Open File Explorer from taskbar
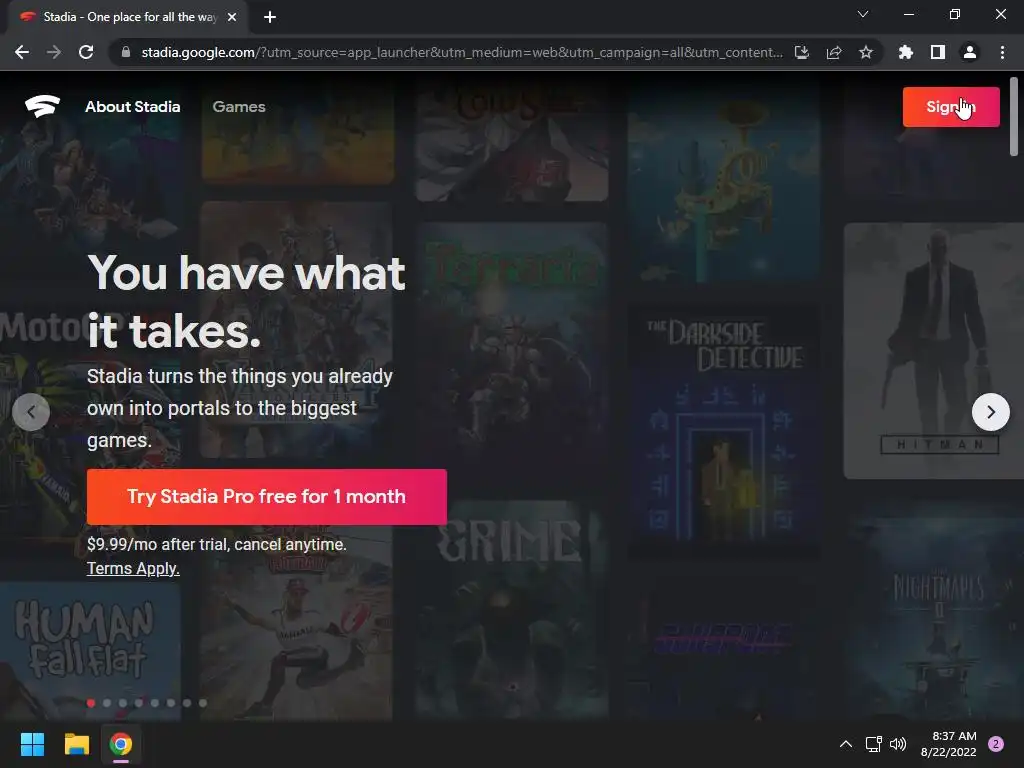Viewport: 1024px width, 768px height. 76,744
